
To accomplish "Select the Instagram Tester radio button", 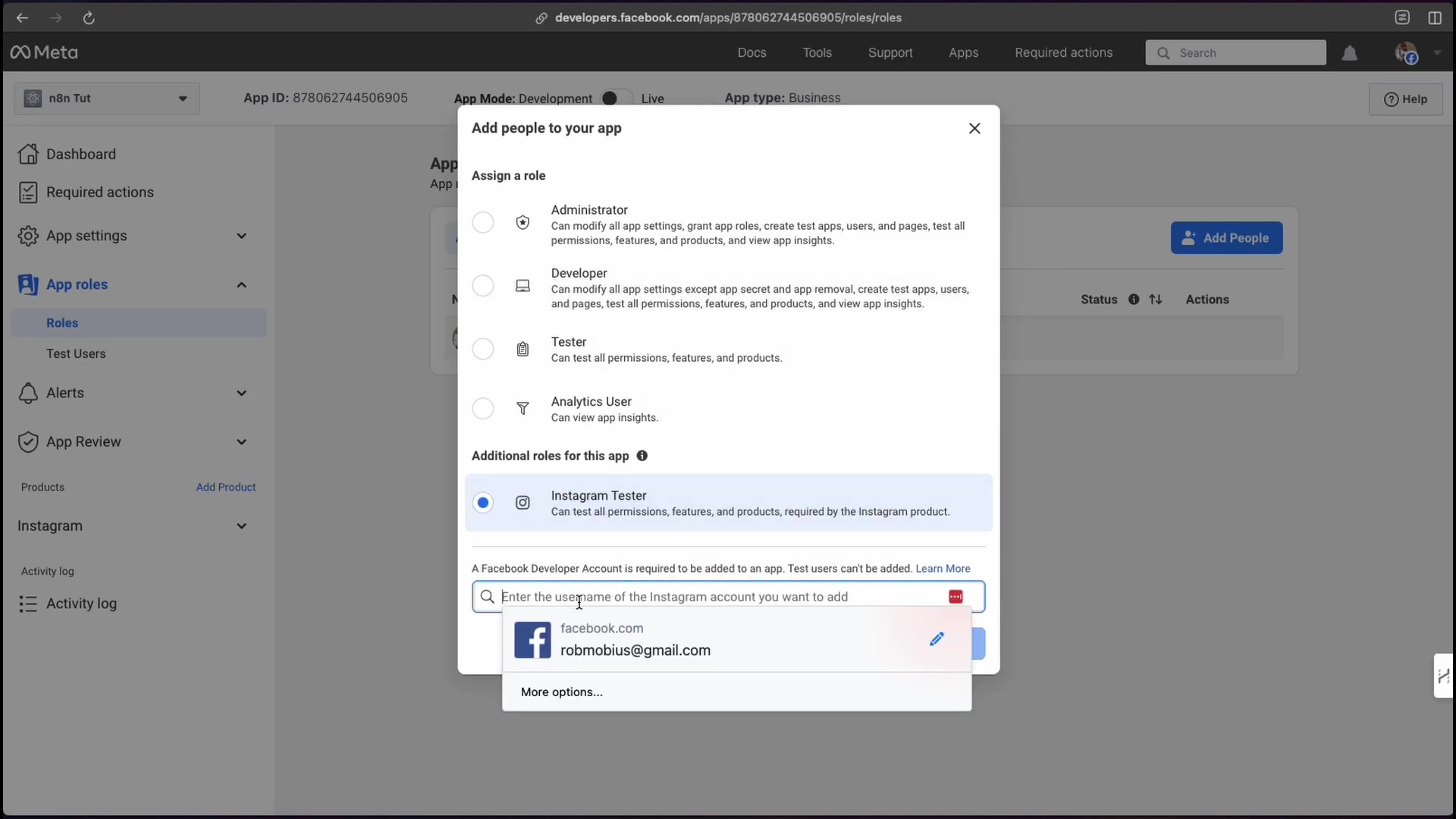I will pos(483,503).
